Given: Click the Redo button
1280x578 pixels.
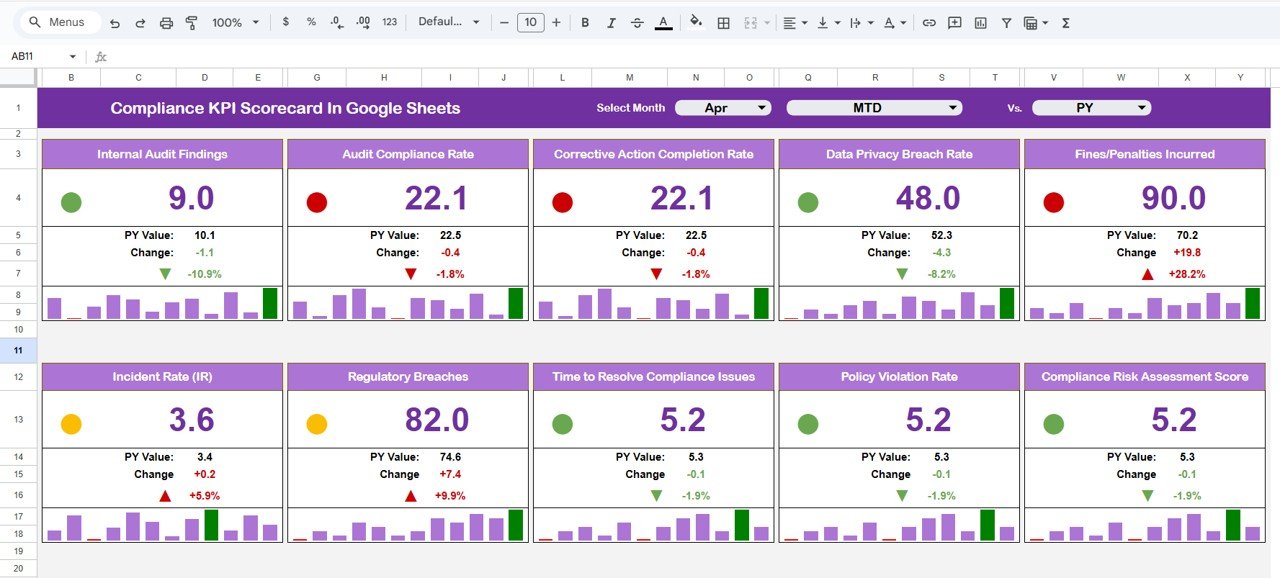Looking at the screenshot, I should click(x=140, y=22).
